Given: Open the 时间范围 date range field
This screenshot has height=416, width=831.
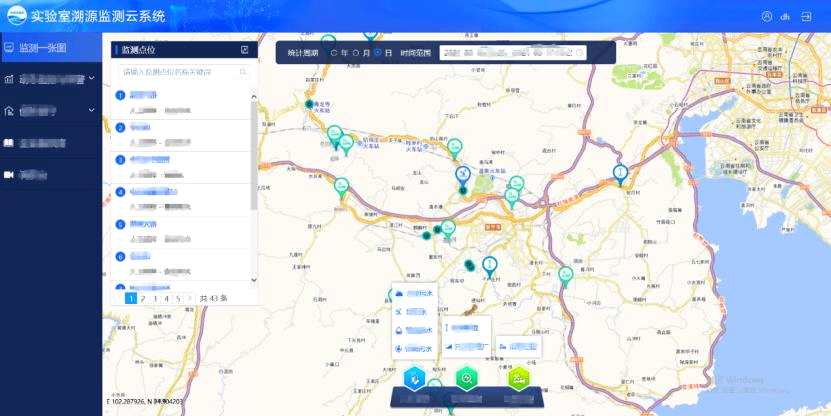Looking at the screenshot, I should tap(512, 53).
